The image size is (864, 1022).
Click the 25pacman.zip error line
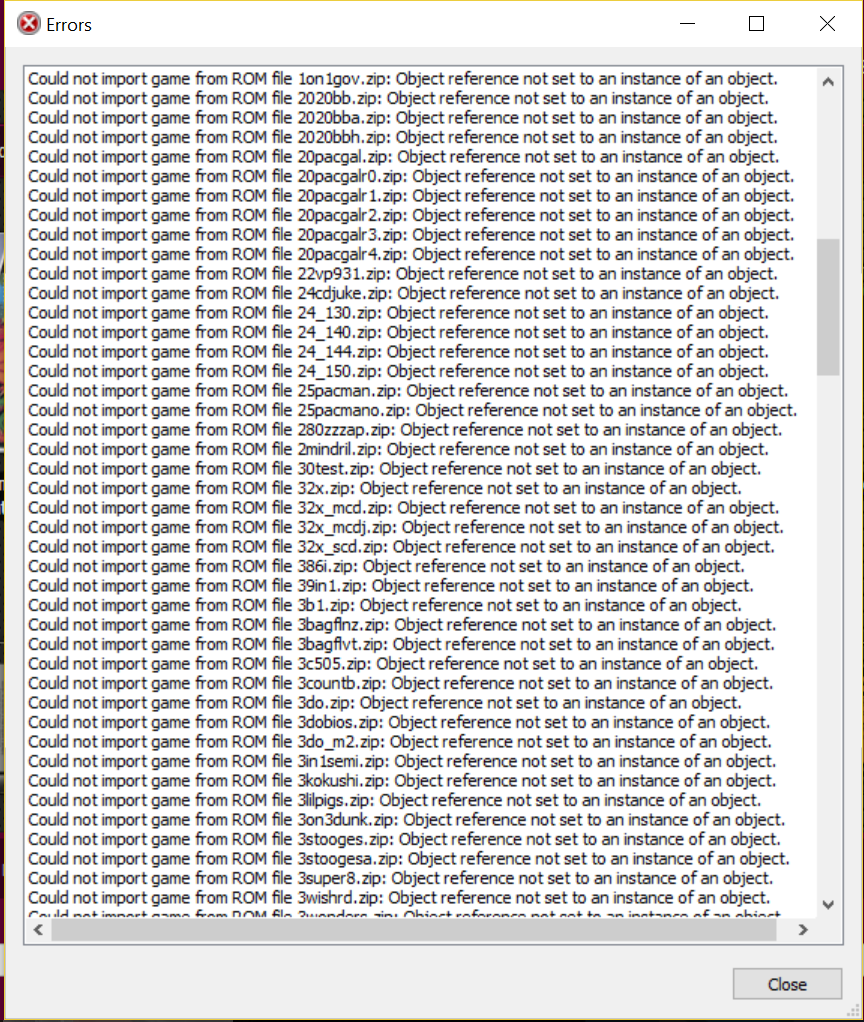(x=408, y=391)
